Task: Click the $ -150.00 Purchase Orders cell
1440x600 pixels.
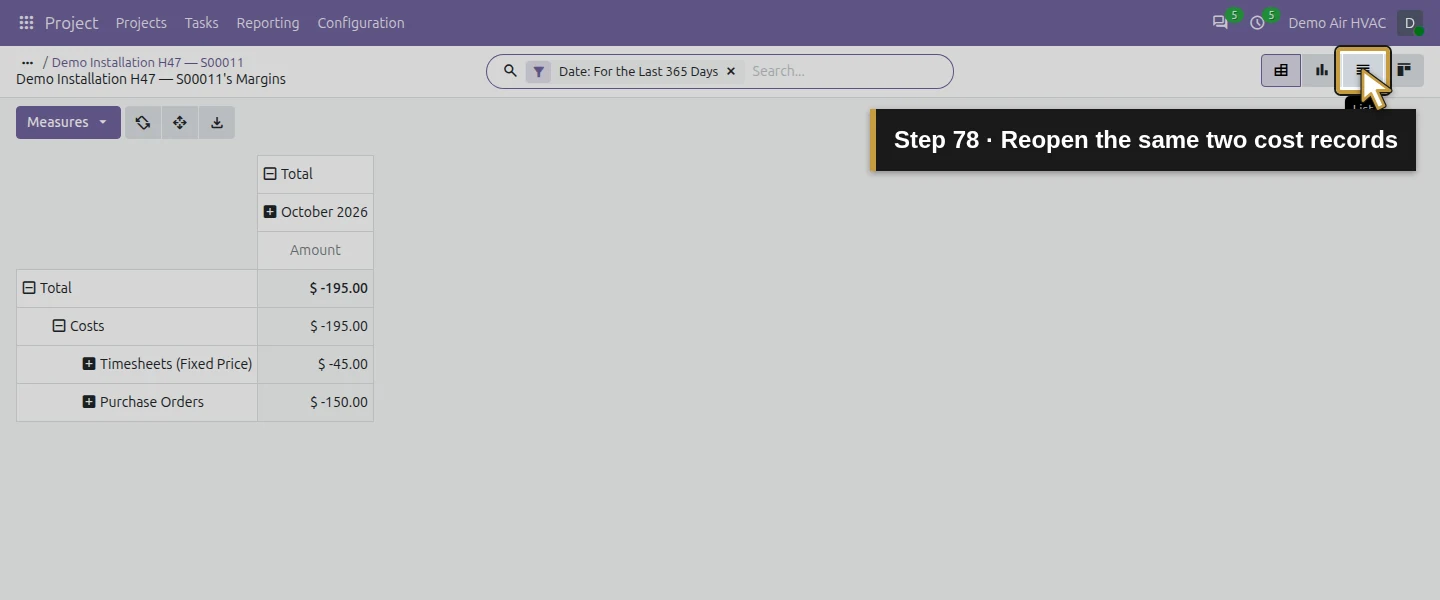Action: click(x=315, y=402)
